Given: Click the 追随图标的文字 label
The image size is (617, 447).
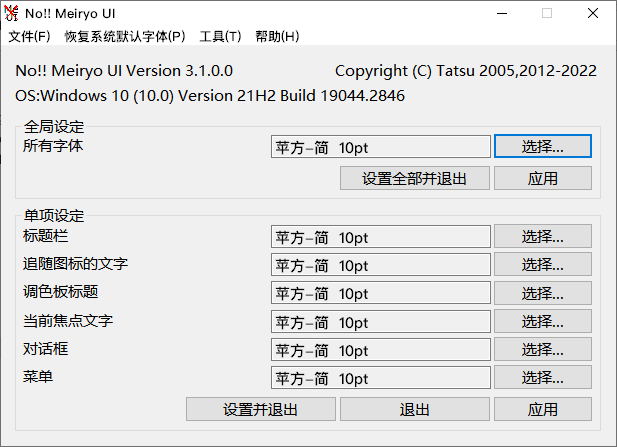Looking at the screenshot, I should 75,264.
